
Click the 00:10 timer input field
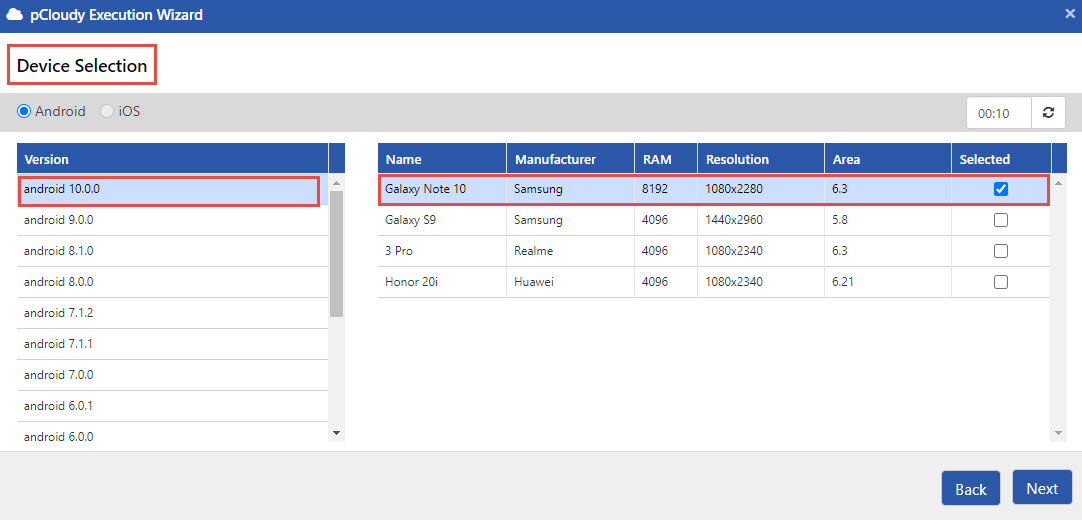pyautogui.click(x=998, y=113)
